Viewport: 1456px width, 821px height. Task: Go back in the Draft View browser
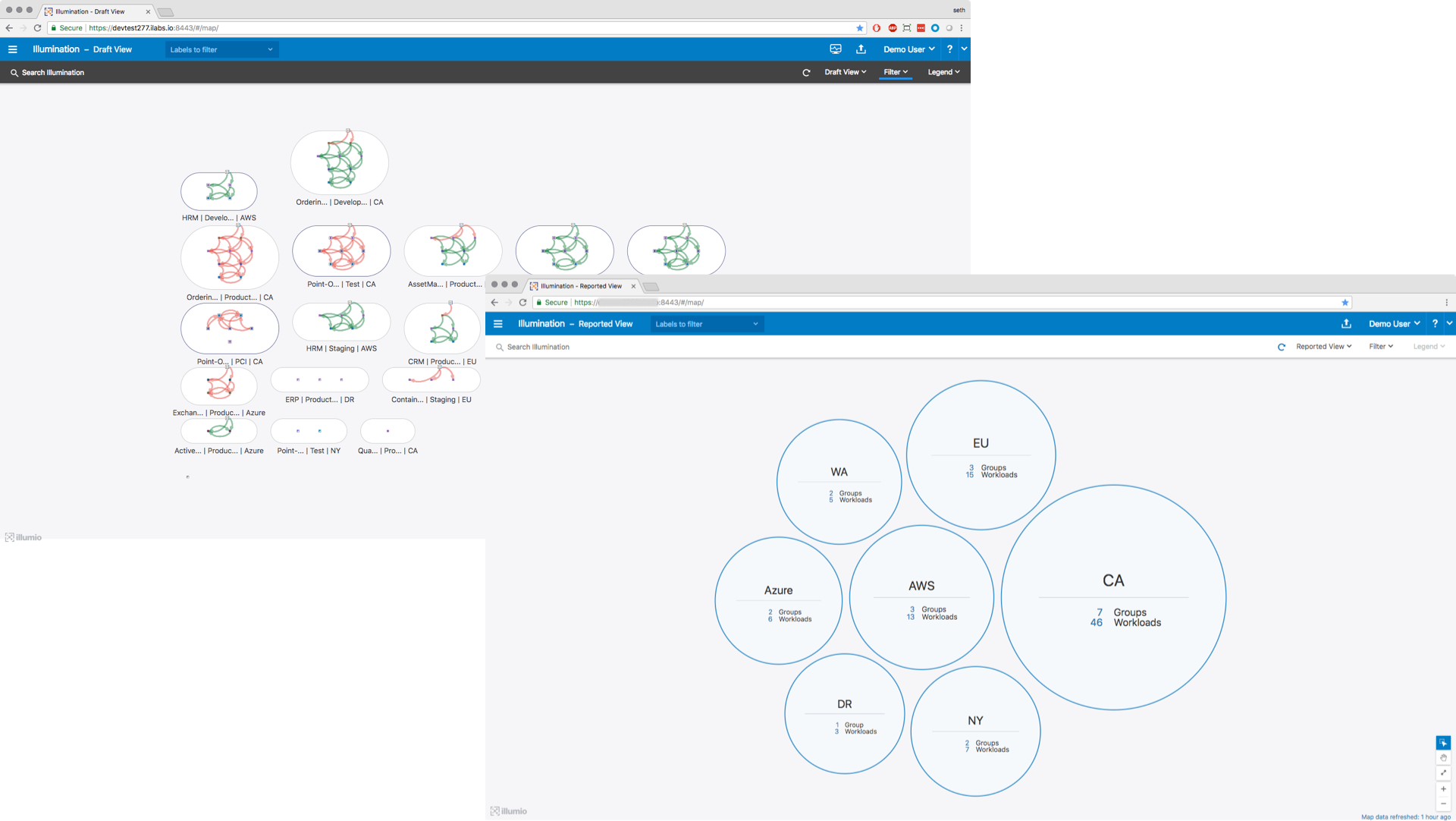point(9,28)
